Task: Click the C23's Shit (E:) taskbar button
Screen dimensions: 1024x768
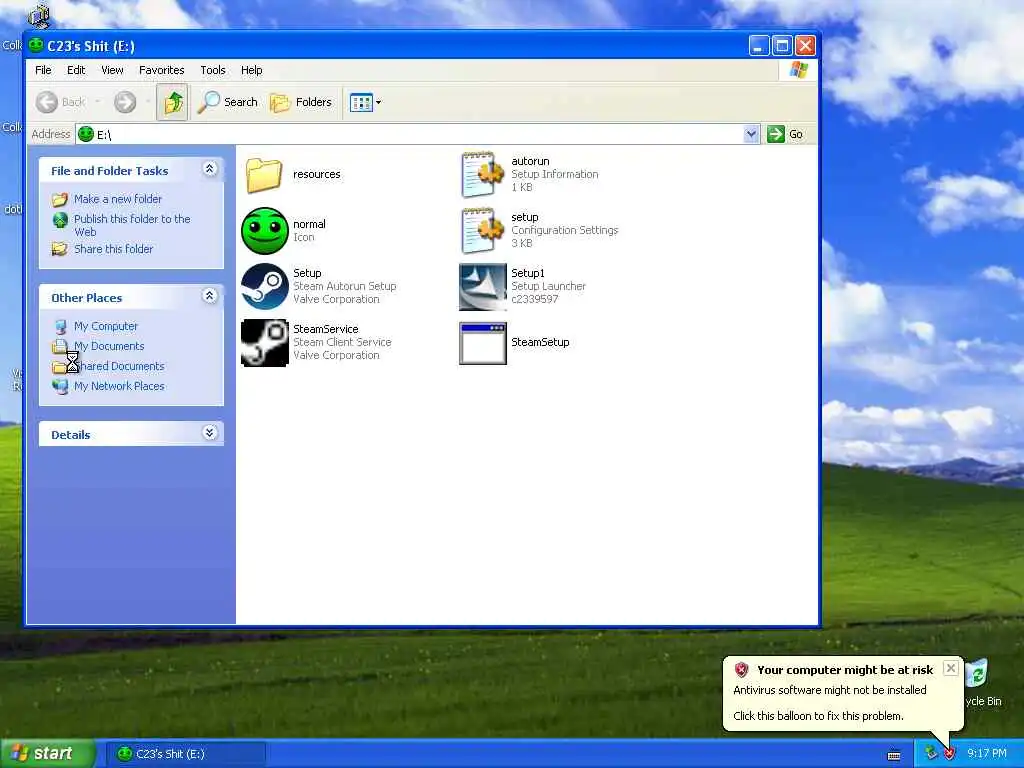Action: tap(185, 754)
